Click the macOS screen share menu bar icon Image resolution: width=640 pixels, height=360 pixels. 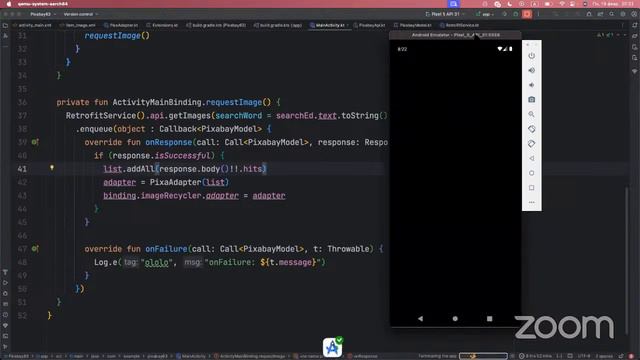pos(453,4)
